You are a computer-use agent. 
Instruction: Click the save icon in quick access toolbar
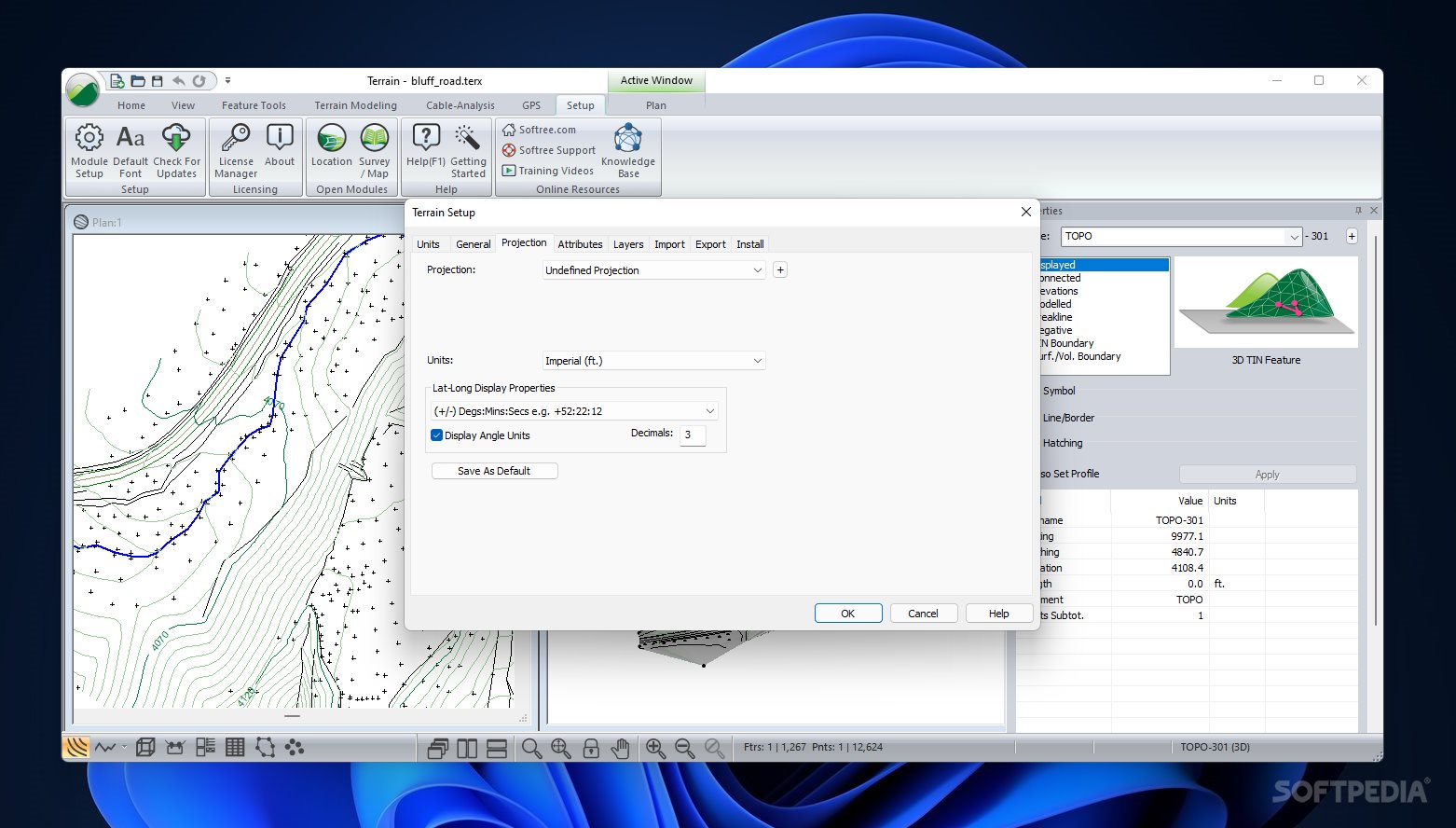tap(157, 81)
